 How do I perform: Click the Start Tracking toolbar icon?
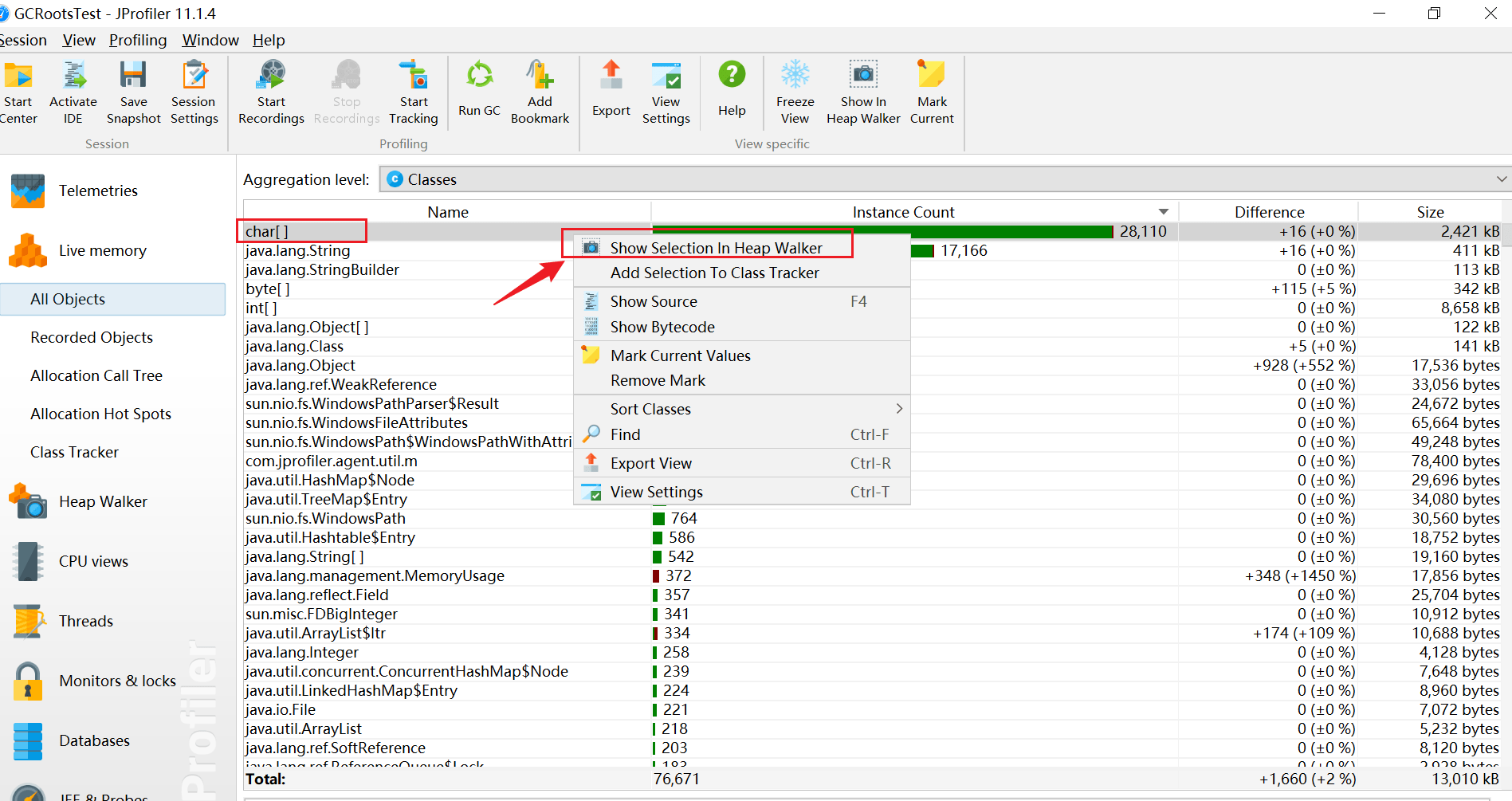coord(414,75)
